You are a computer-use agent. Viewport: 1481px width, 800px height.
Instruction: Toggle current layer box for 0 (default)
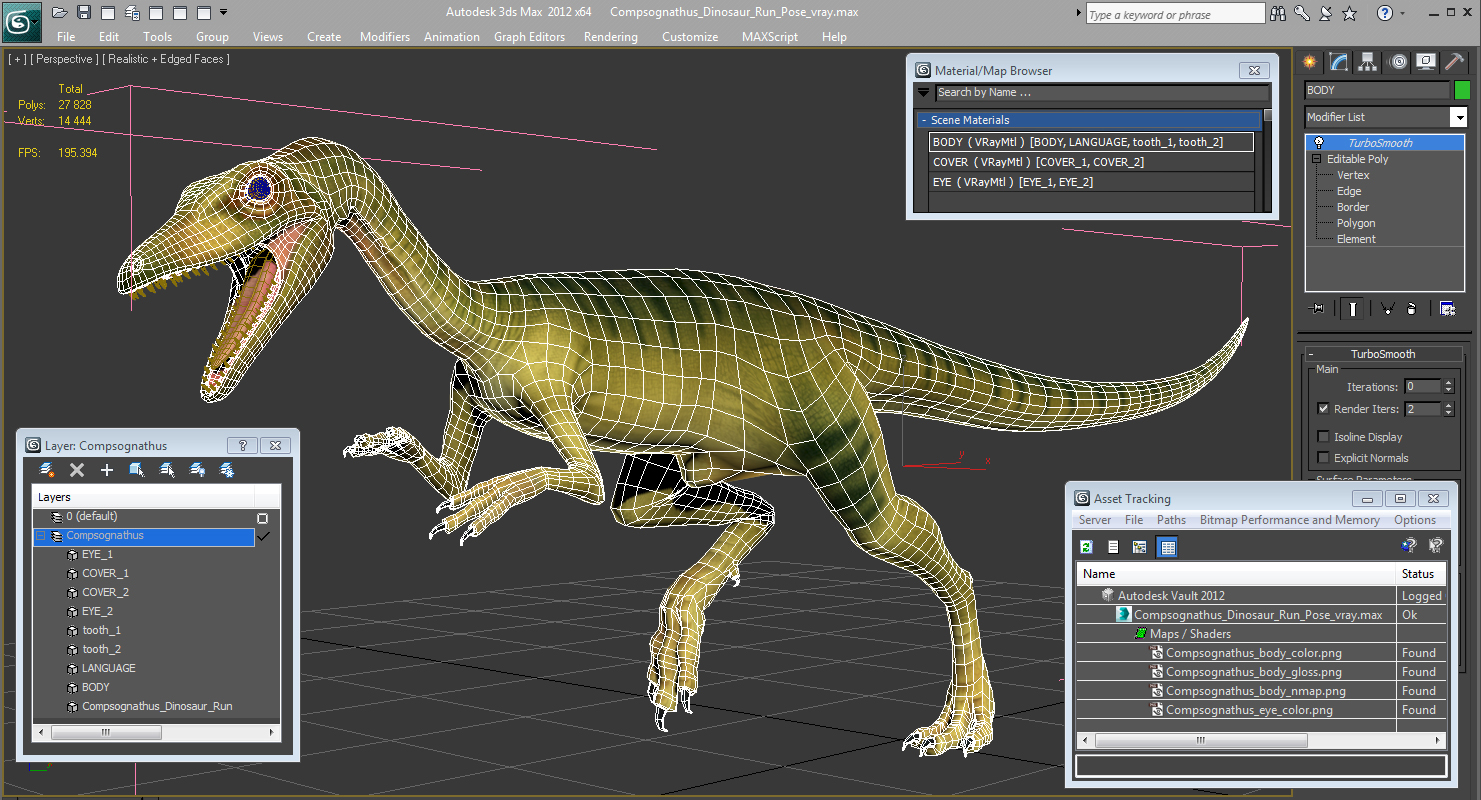pos(263,518)
